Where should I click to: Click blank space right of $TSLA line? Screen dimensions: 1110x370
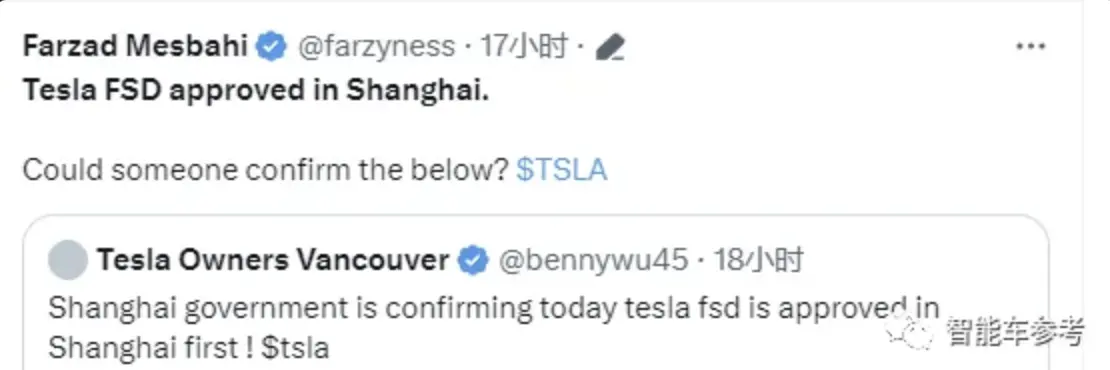pyautogui.click(x=814, y=170)
